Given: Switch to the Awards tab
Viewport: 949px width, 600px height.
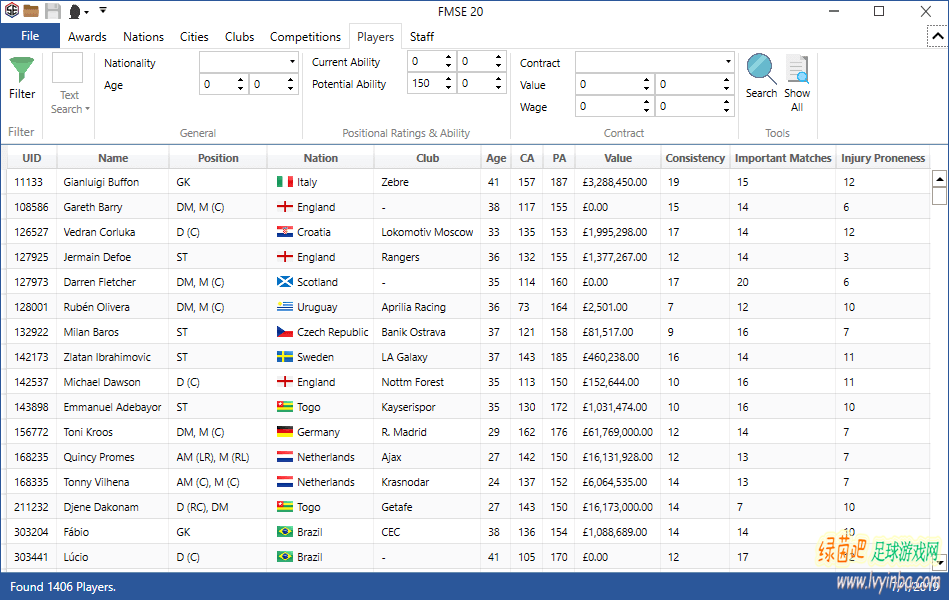Looking at the screenshot, I should pyautogui.click(x=87, y=37).
